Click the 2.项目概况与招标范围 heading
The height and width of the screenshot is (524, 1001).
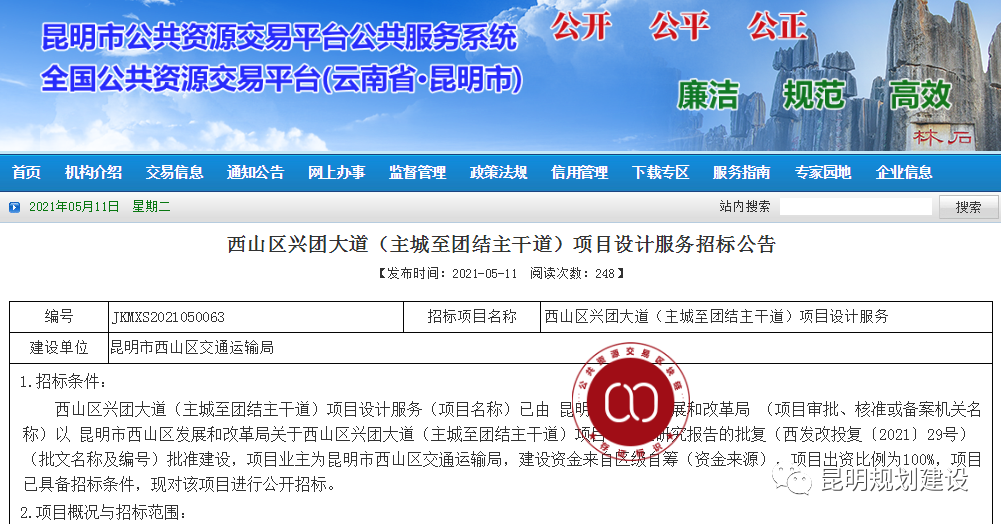[103, 513]
